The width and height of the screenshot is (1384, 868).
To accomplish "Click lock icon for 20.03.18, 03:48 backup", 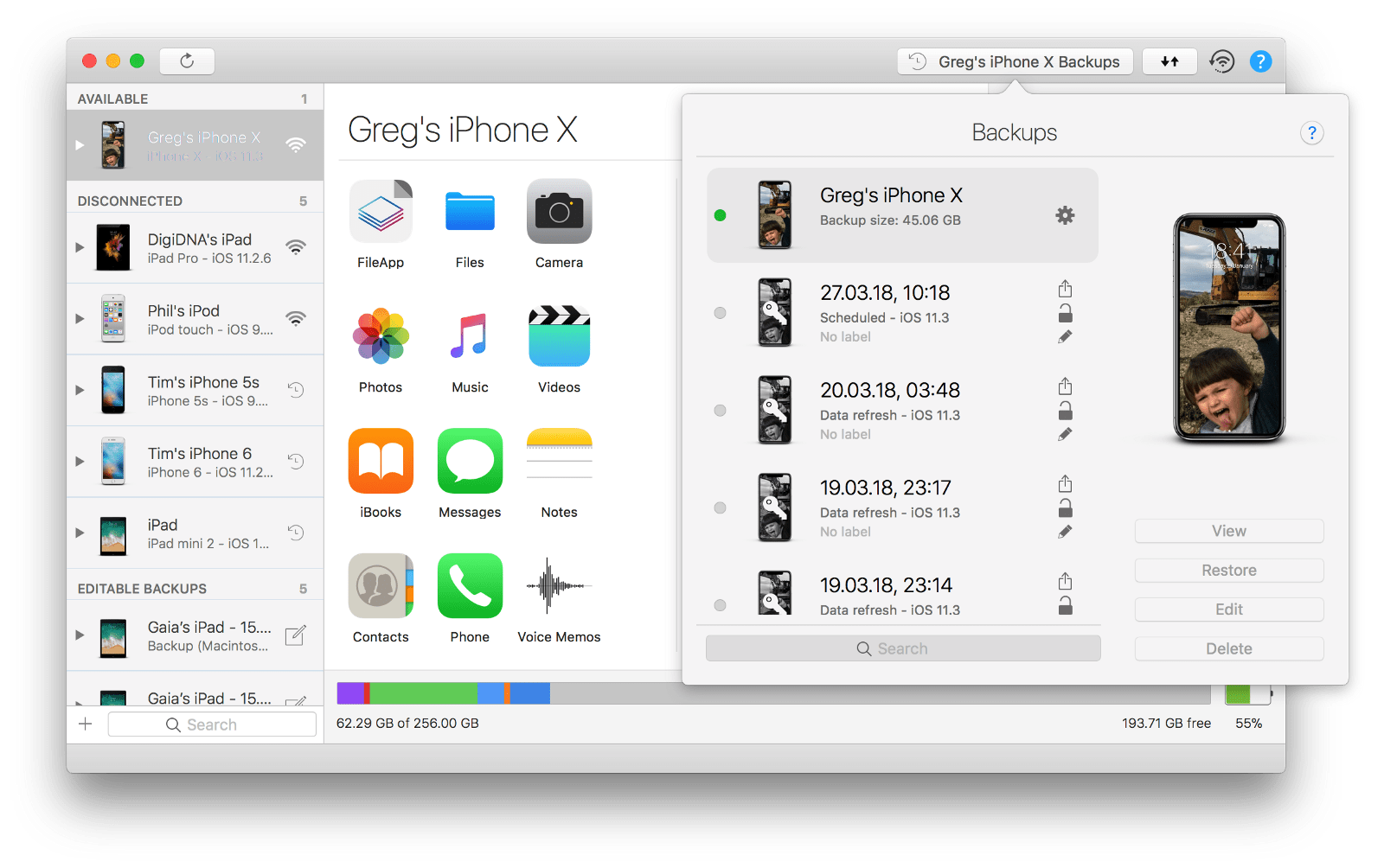I will [1066, 411].
